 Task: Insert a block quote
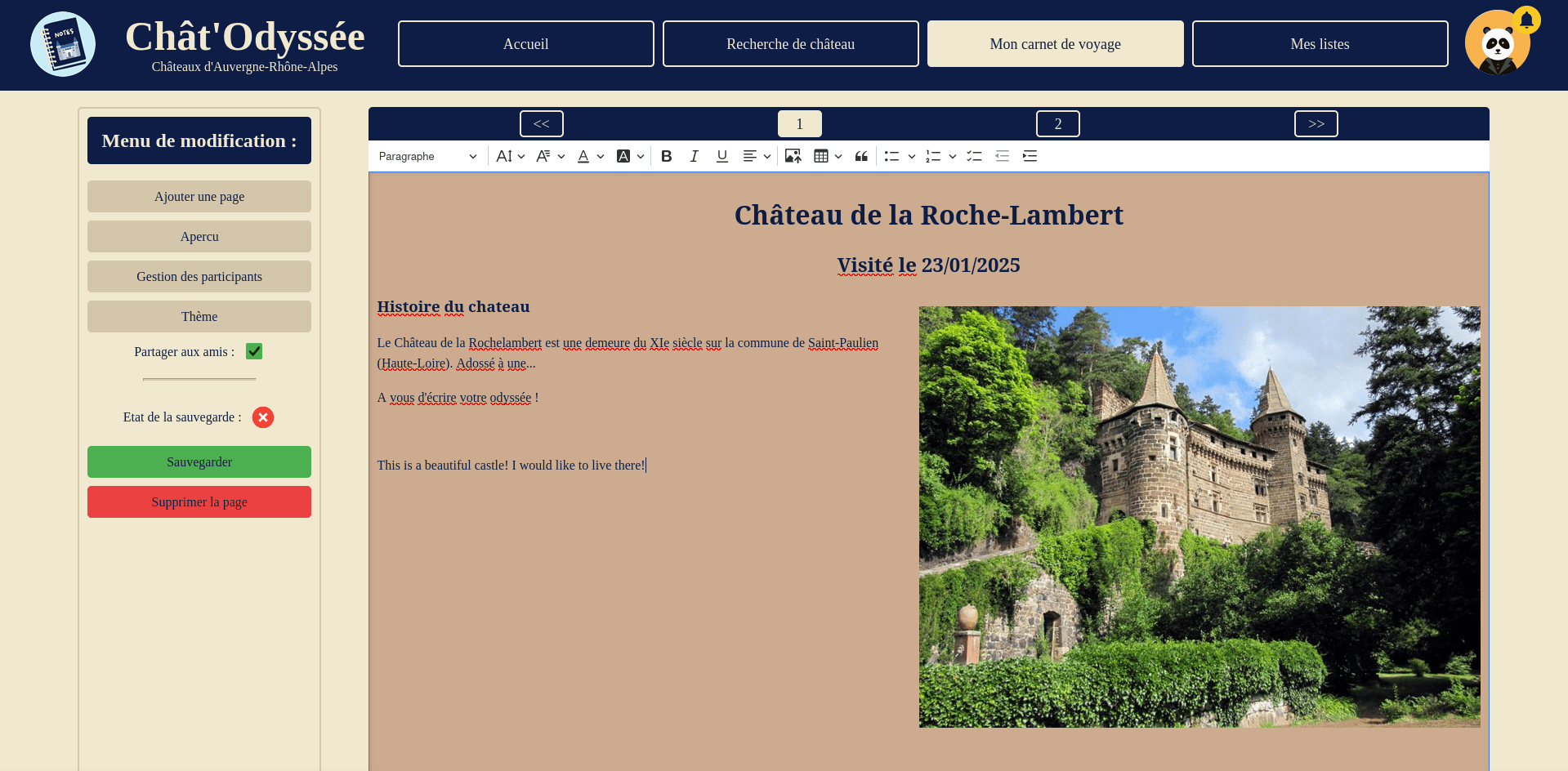(x=861, y=156)
